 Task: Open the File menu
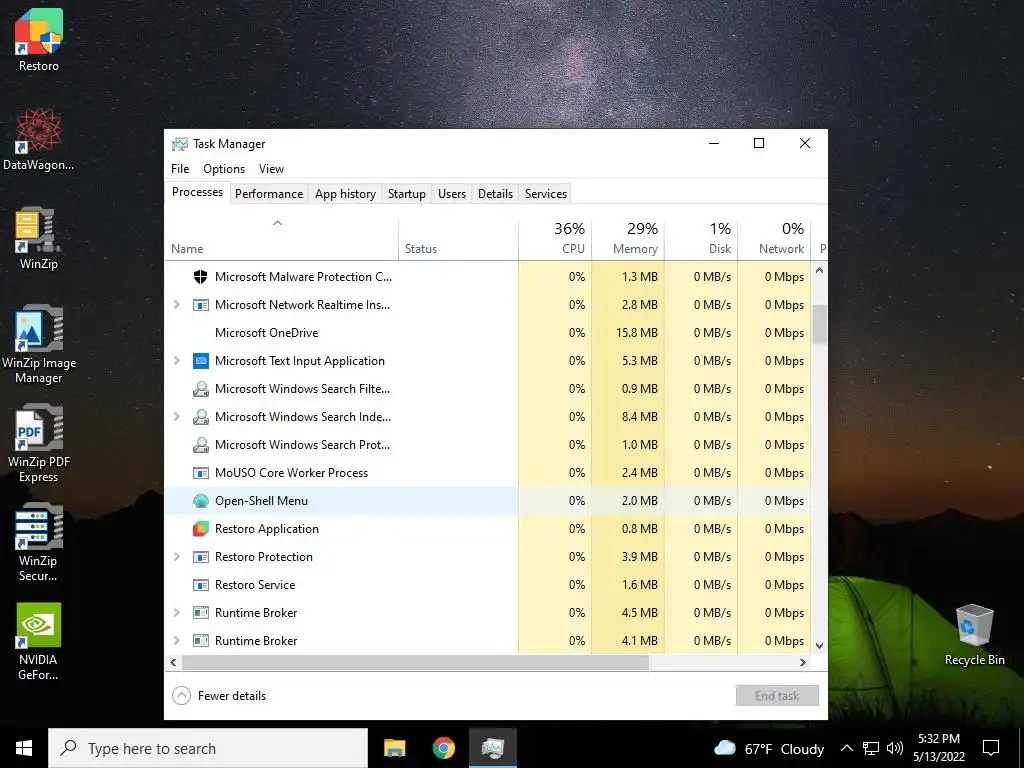point(180,169)
